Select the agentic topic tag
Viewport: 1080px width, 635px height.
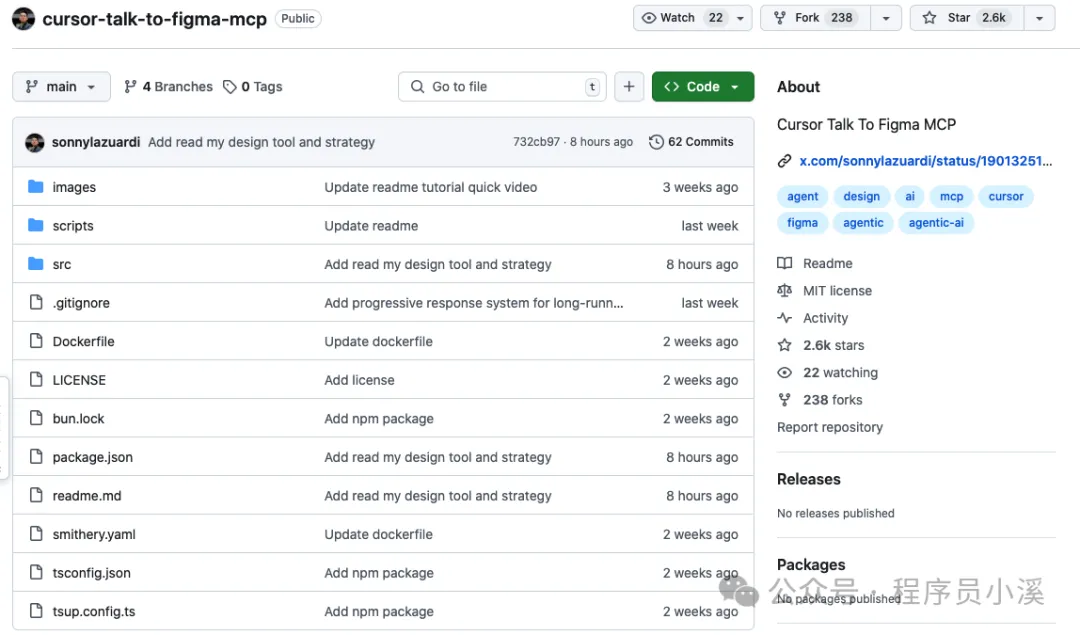(x=863, y=222)
